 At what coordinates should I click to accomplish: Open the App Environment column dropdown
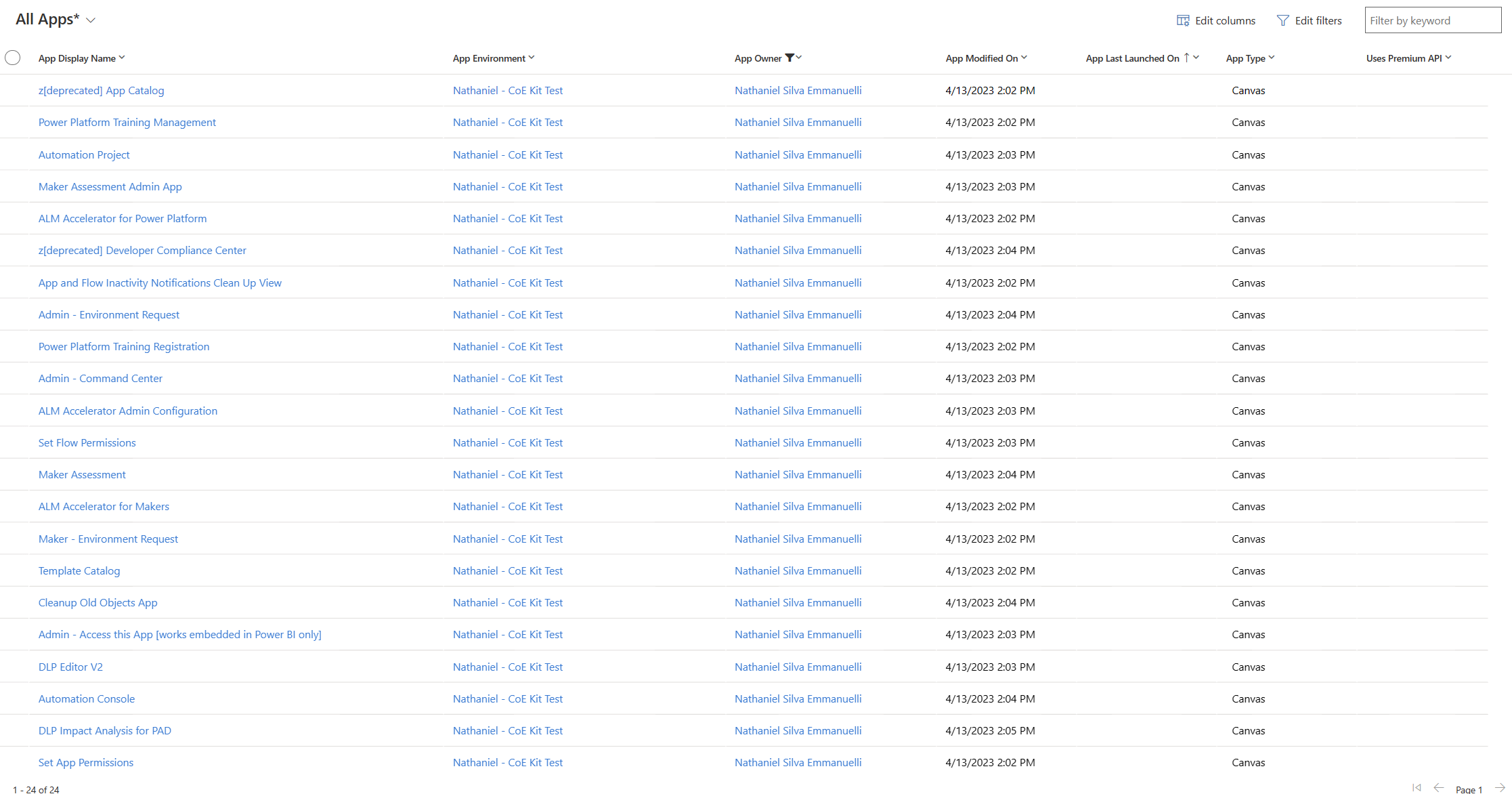click(x=533, y=58)
